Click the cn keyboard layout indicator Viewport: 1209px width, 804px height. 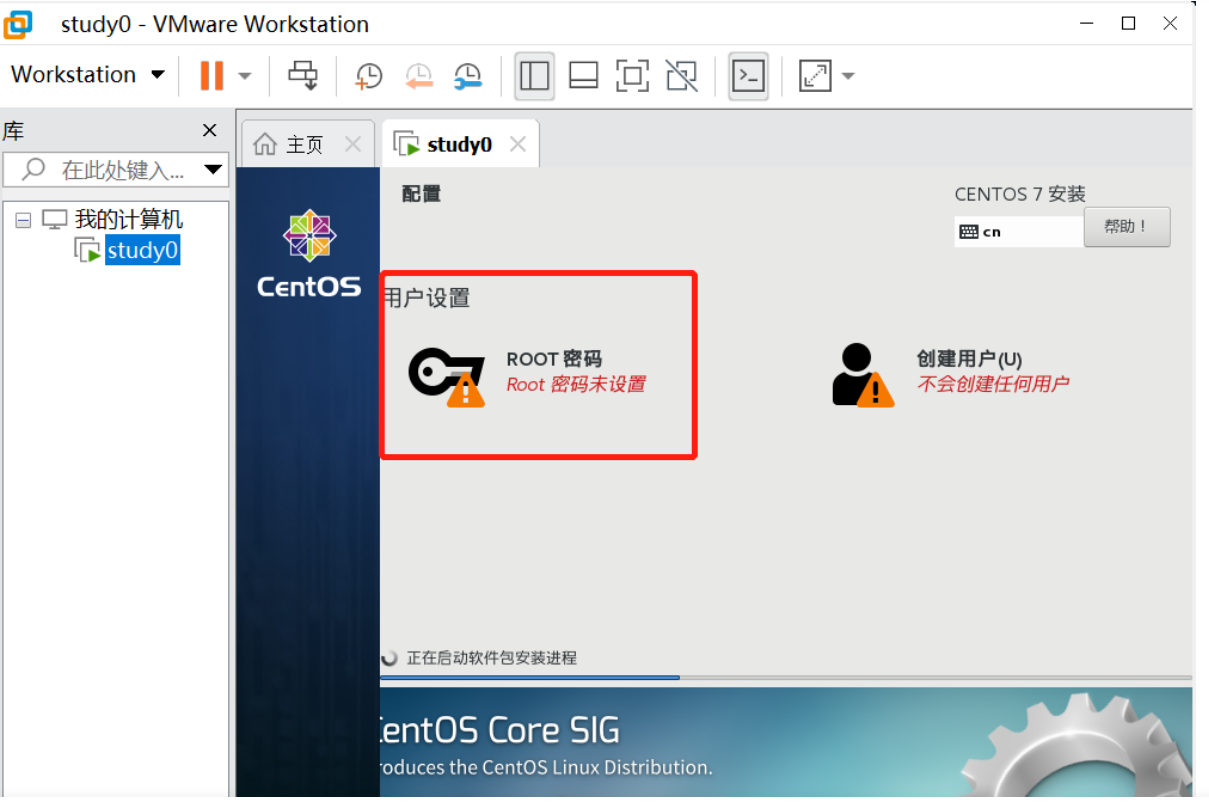click(1019, 231)
